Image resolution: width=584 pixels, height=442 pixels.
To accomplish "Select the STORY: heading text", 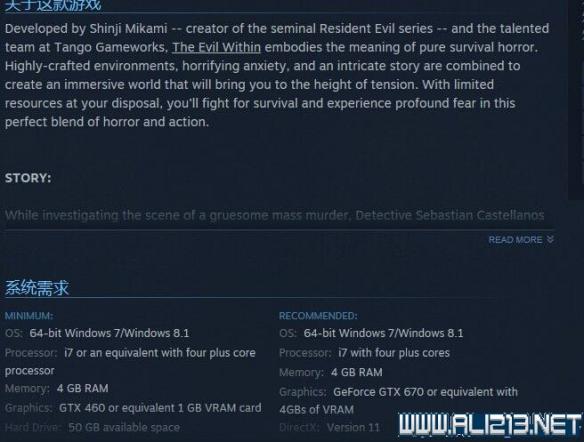I will coord(28,178).
